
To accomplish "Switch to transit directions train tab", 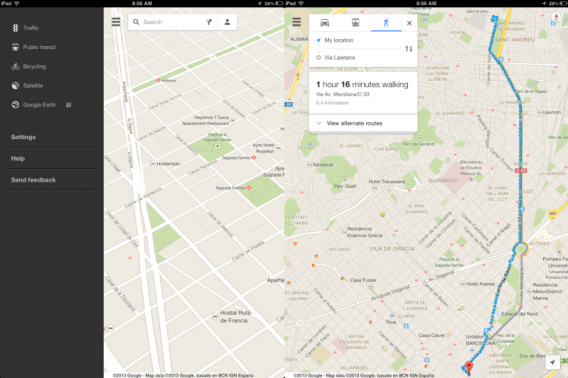I will tap(355, 23).
